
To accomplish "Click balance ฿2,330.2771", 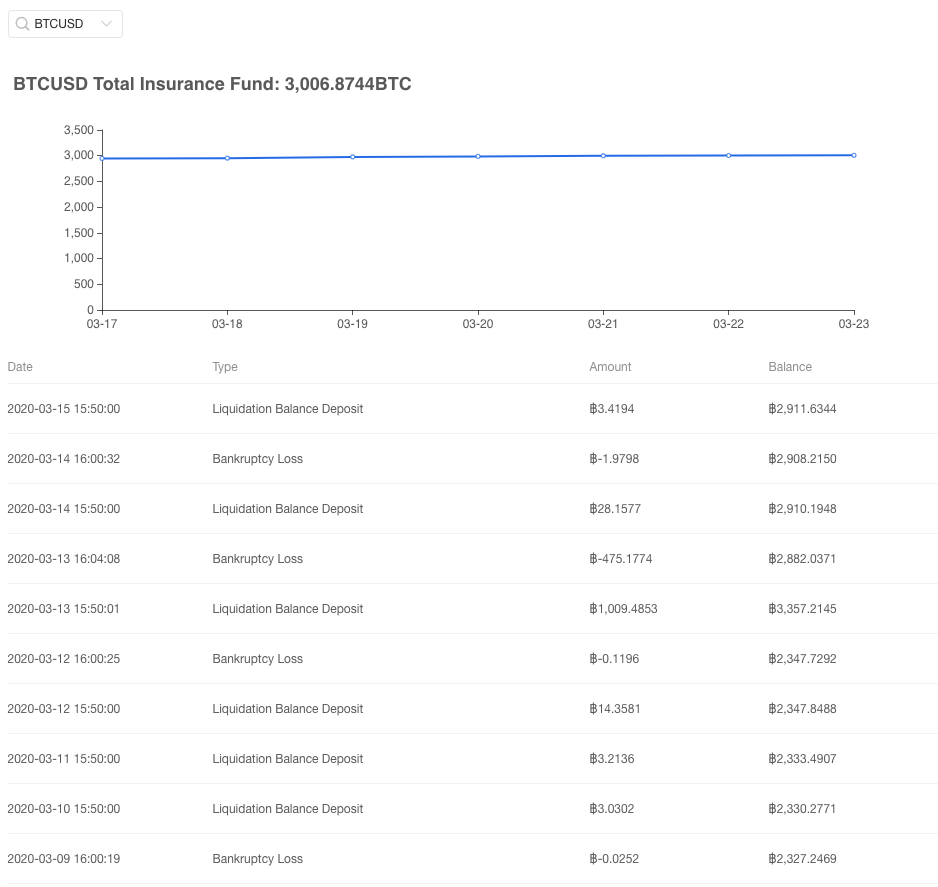I will [x=802, y=809].
